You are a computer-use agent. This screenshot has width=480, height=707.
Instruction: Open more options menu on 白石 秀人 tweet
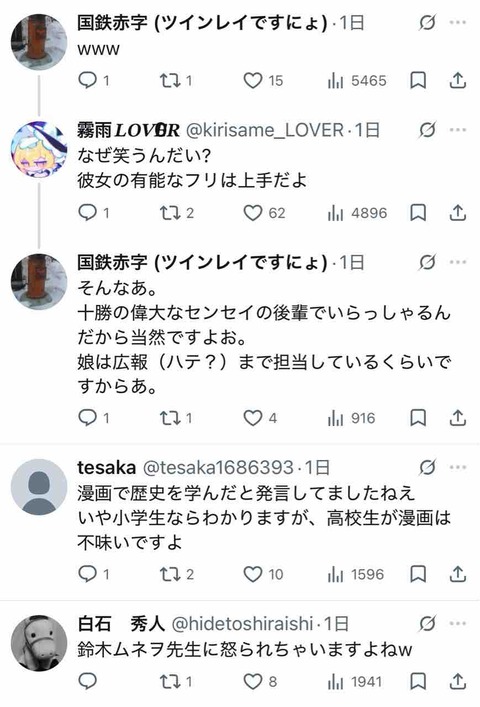coord(458,624)
